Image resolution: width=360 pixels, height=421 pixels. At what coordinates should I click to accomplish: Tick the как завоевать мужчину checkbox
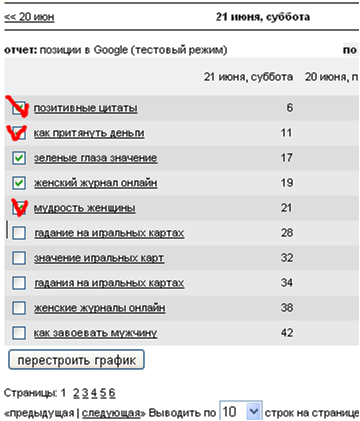tap(19, 333)
